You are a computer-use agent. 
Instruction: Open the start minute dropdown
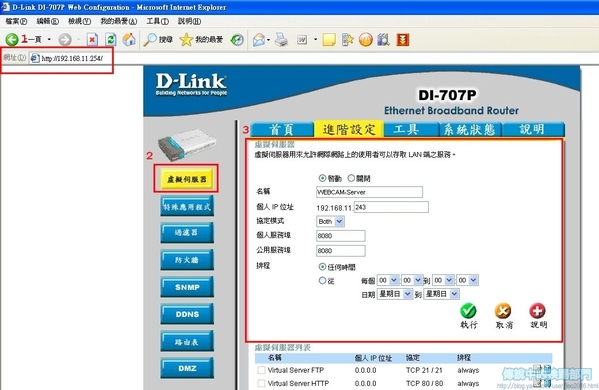tap(412, 280)
